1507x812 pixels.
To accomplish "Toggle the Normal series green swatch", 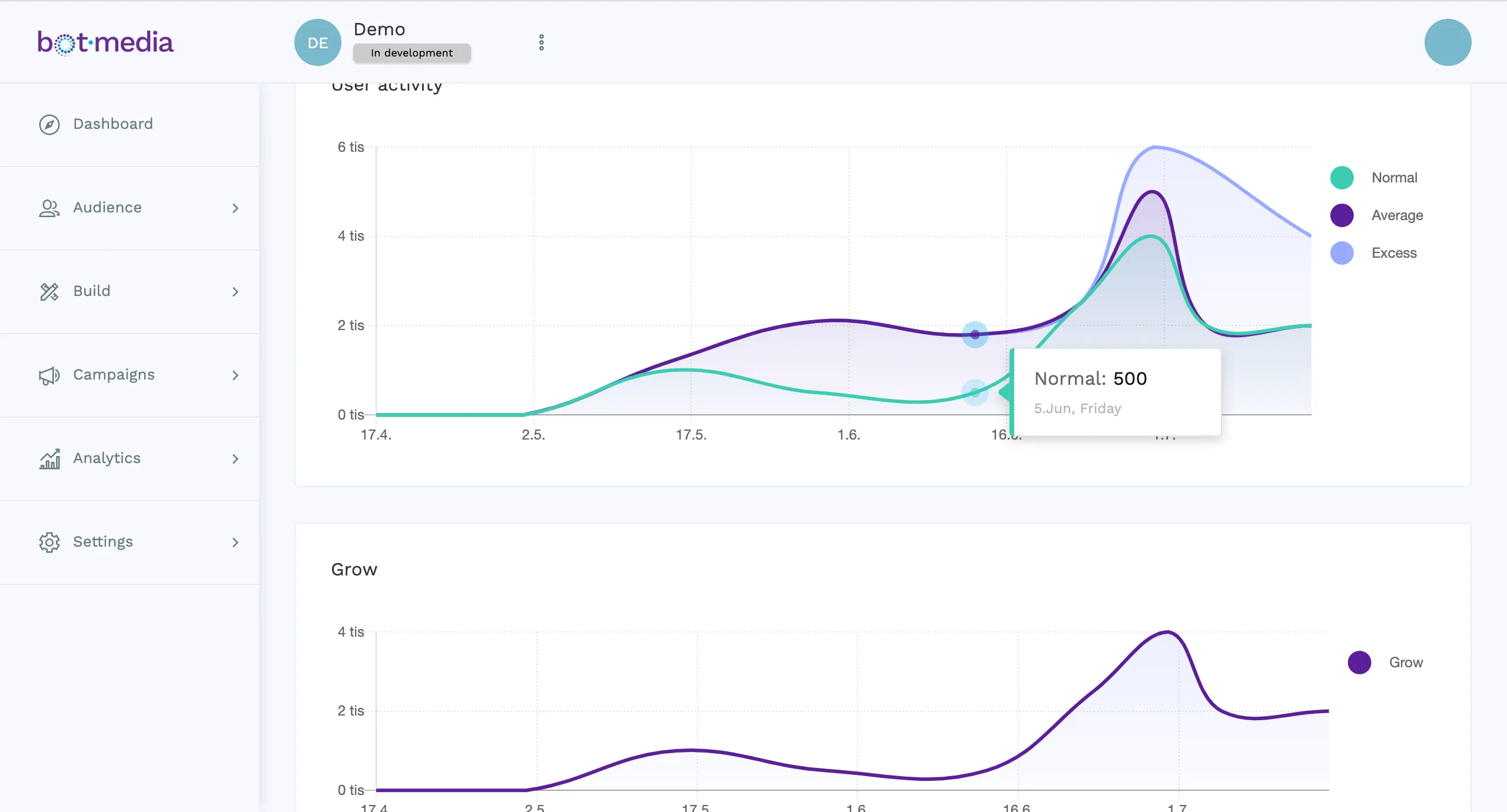I will coord(1342,177).
